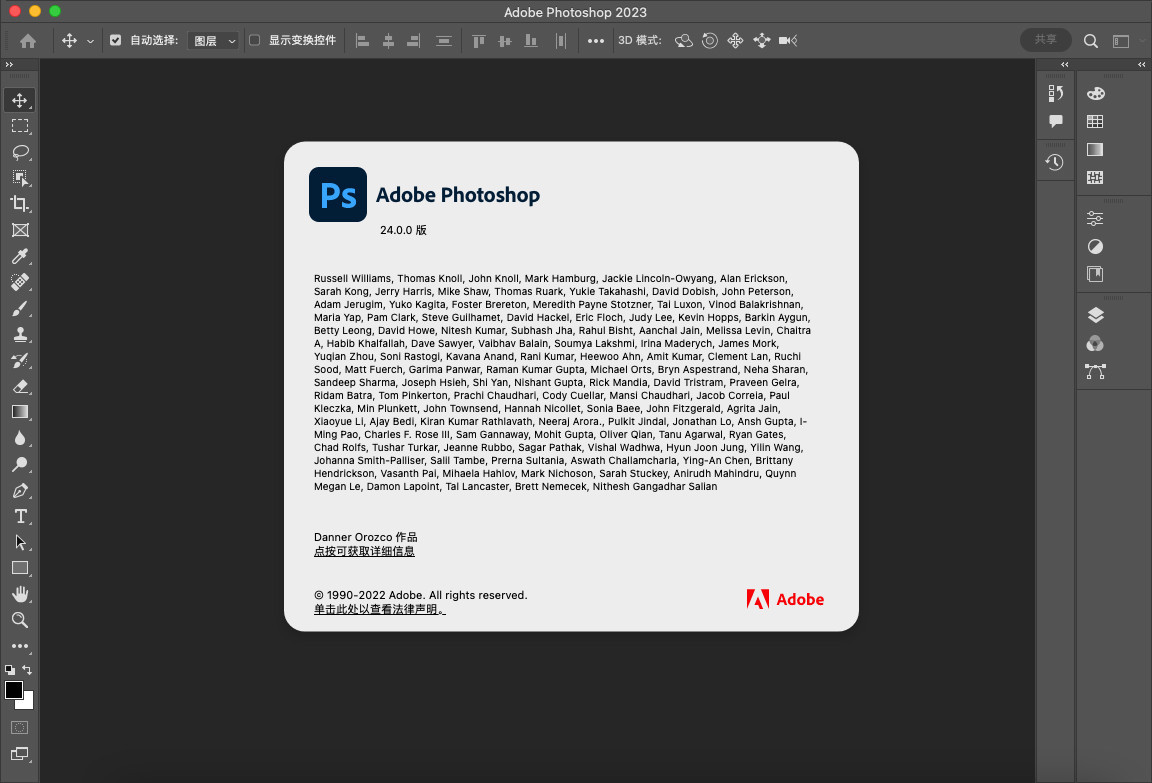Collapse the right panel dock arrows
Viewport: 1152px width, 783px height.
1142,65
